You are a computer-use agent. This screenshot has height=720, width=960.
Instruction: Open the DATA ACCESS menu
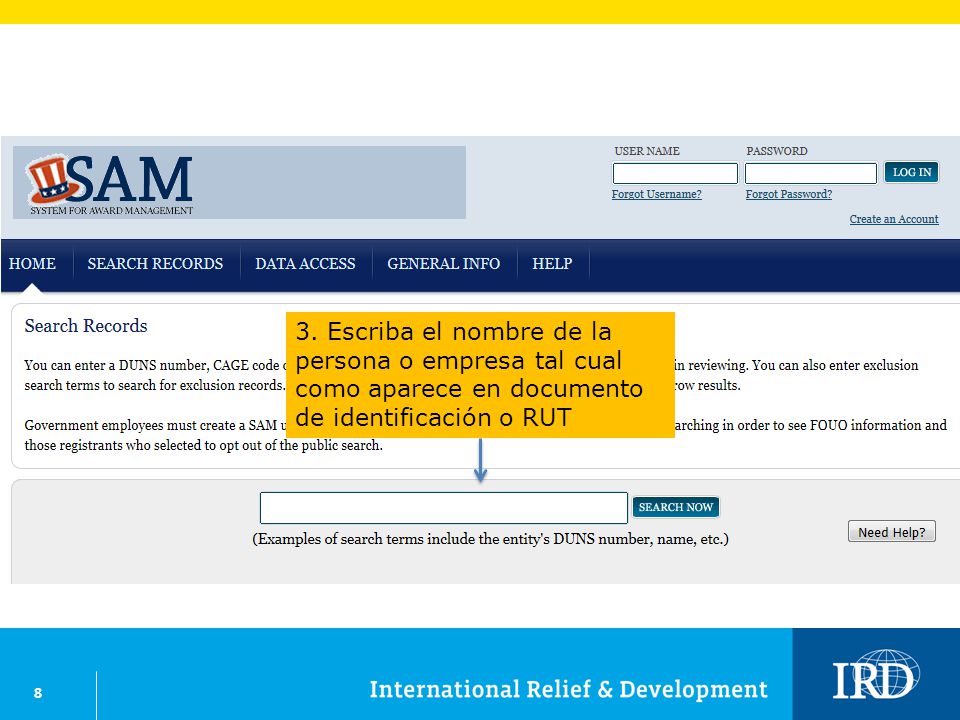click(x=306, y=264)
